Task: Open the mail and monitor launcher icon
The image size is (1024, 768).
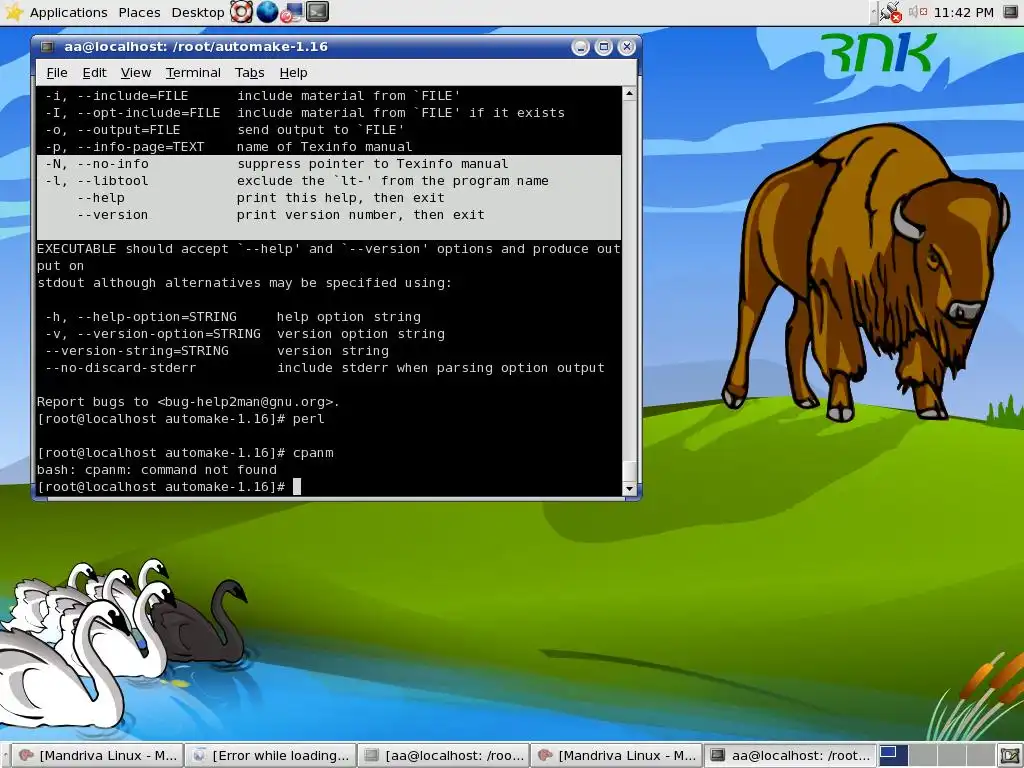Action: click(292, 12)
